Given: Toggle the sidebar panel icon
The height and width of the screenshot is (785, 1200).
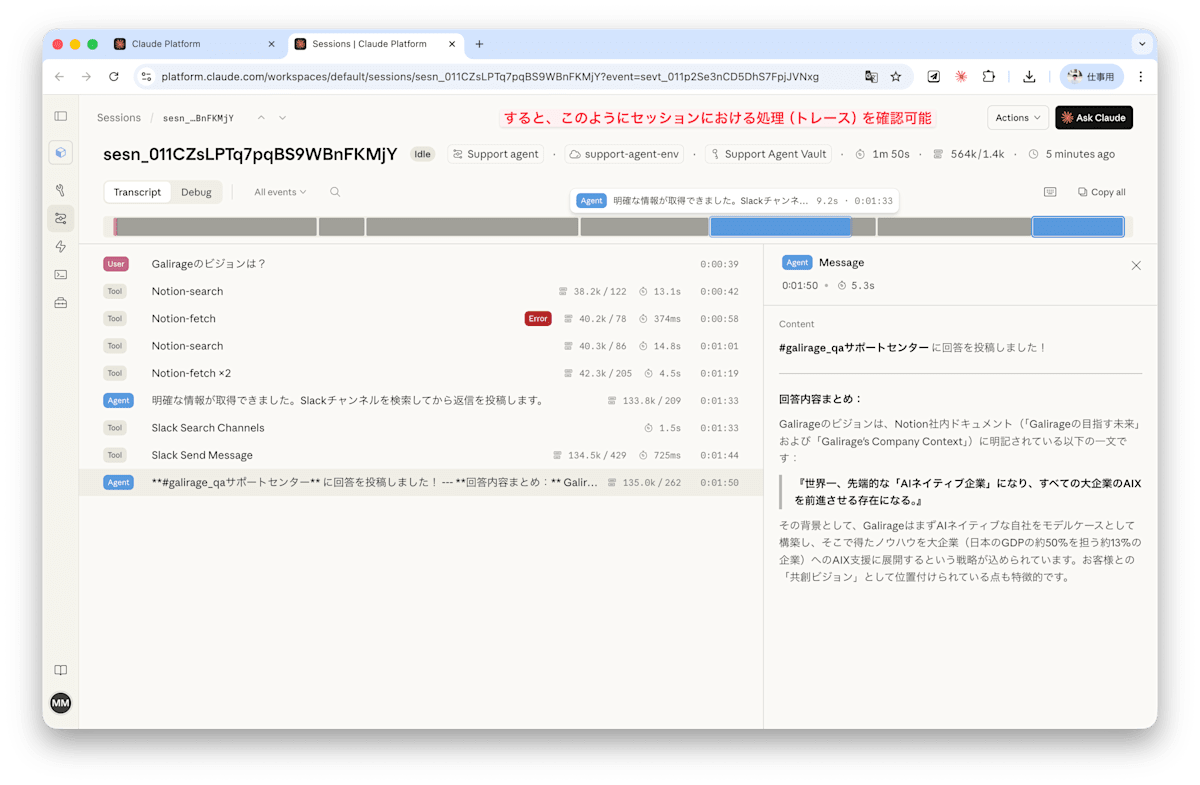Looking at the screenshot, I should (x=60, y=117).
